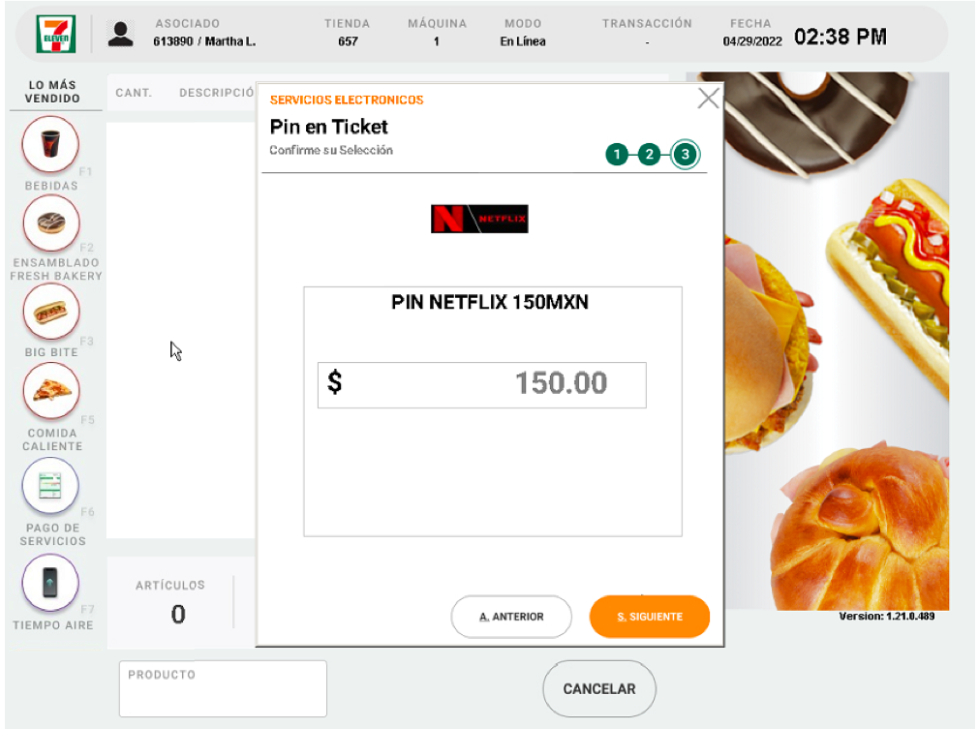Screen dimensions: 980x736
Task: Click the $150.00 amount field
Action: point(482,384)
